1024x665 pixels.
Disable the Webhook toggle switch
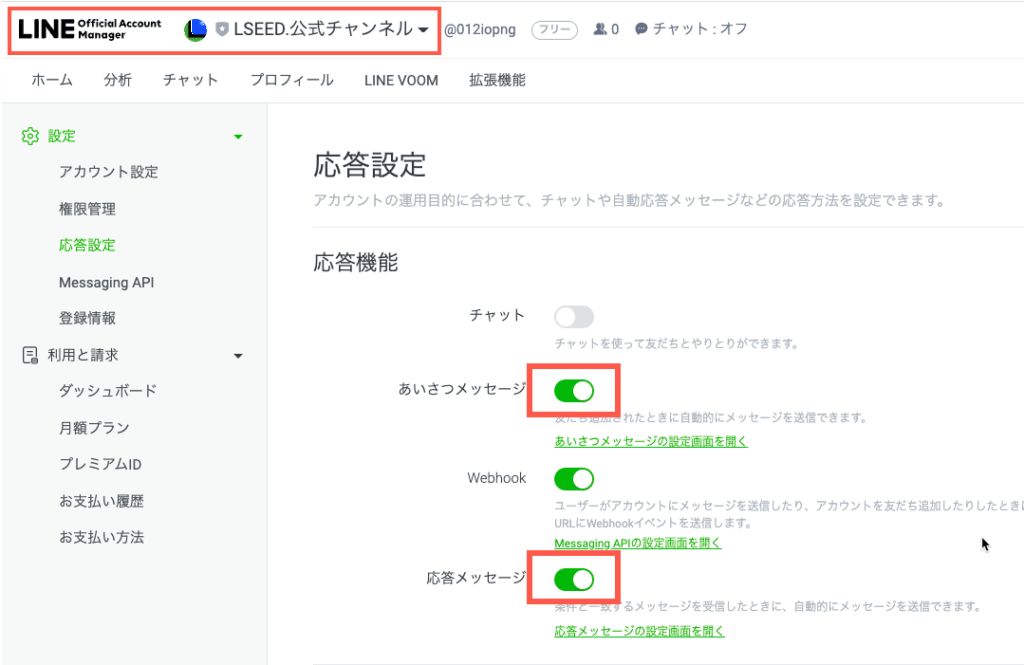point(574,478)
